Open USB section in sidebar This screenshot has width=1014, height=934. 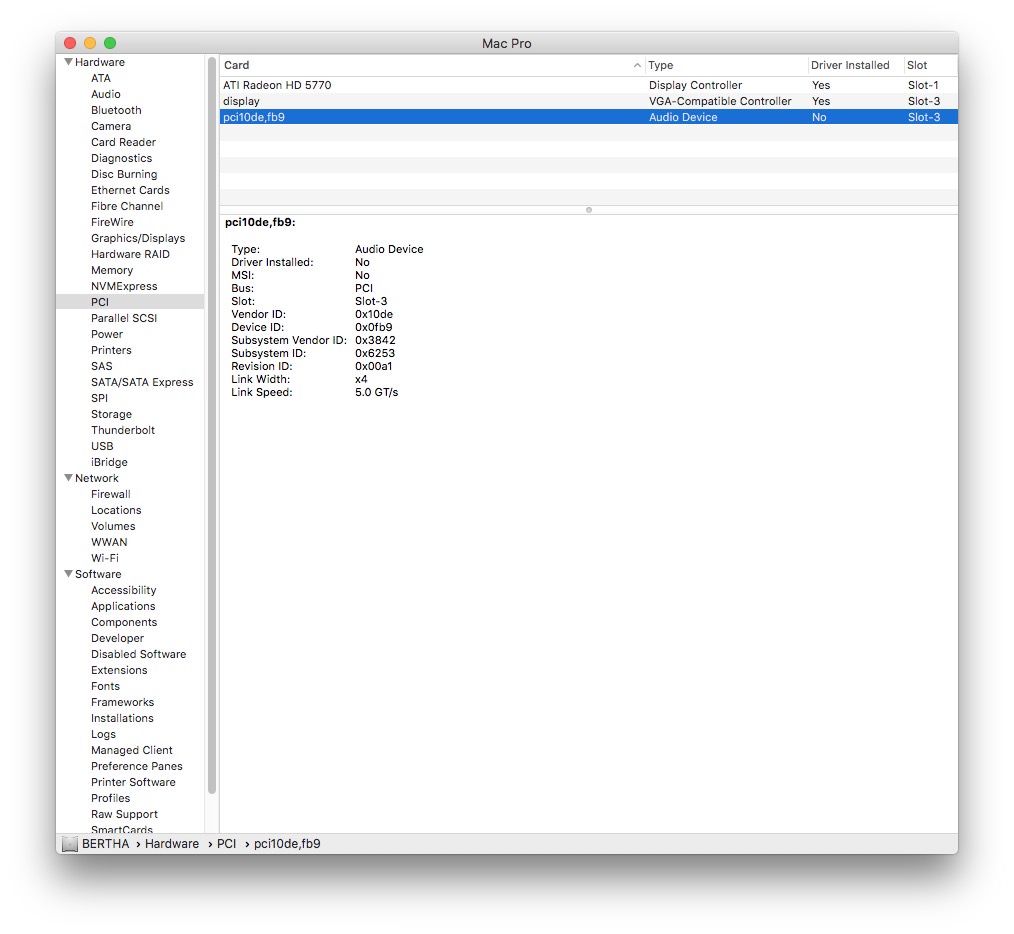pyautogui.click(x=102, y=446)
